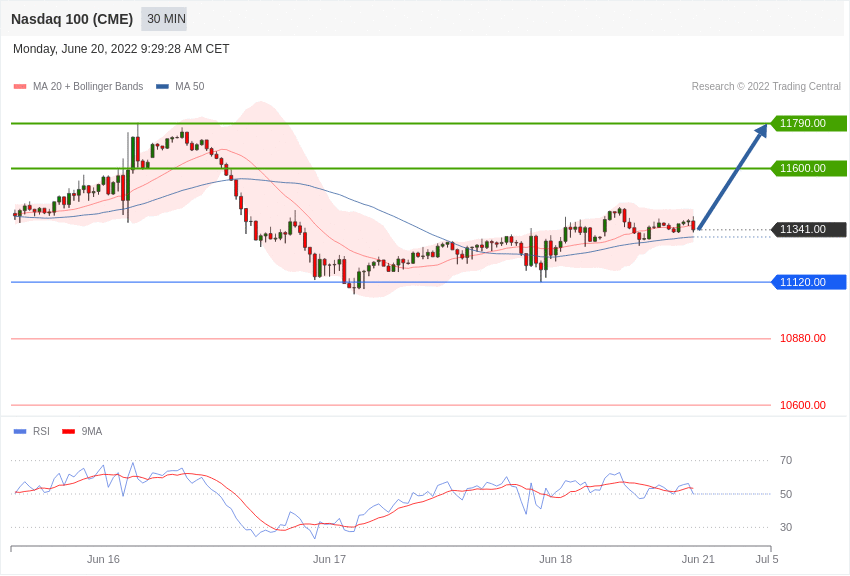850x576 pixels.
Task: Click the 'MA 50' legend label
Action: 190,87
